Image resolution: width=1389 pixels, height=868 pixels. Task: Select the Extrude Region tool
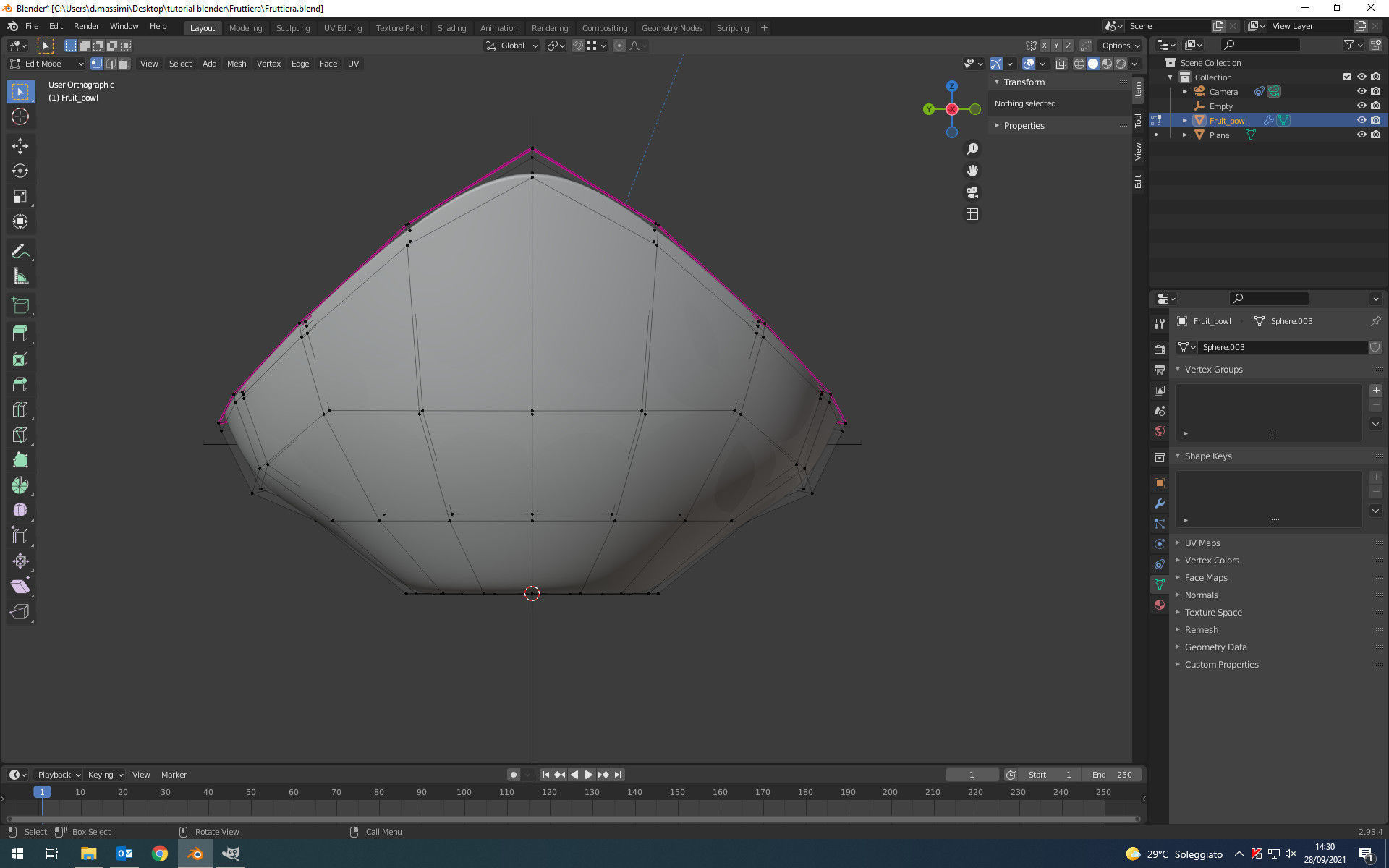(20, 333)
